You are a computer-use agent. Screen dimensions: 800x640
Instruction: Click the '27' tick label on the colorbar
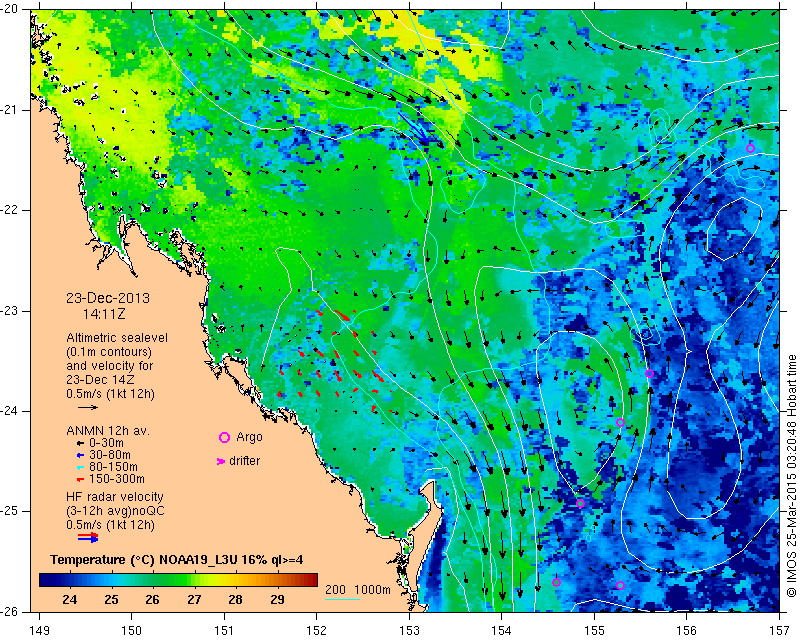pyautogui.click(x=194, y=599)
